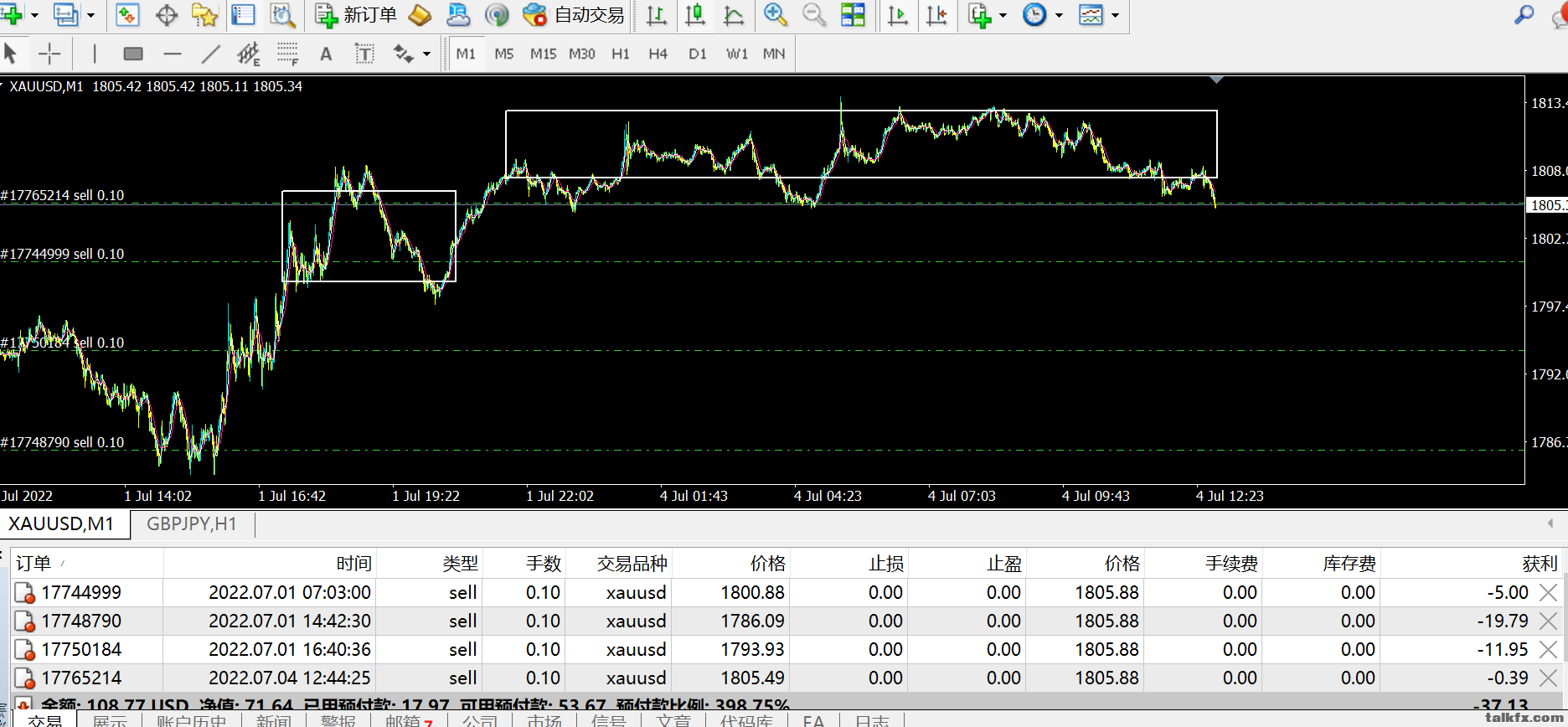Click the periods clock icon

1034,14
